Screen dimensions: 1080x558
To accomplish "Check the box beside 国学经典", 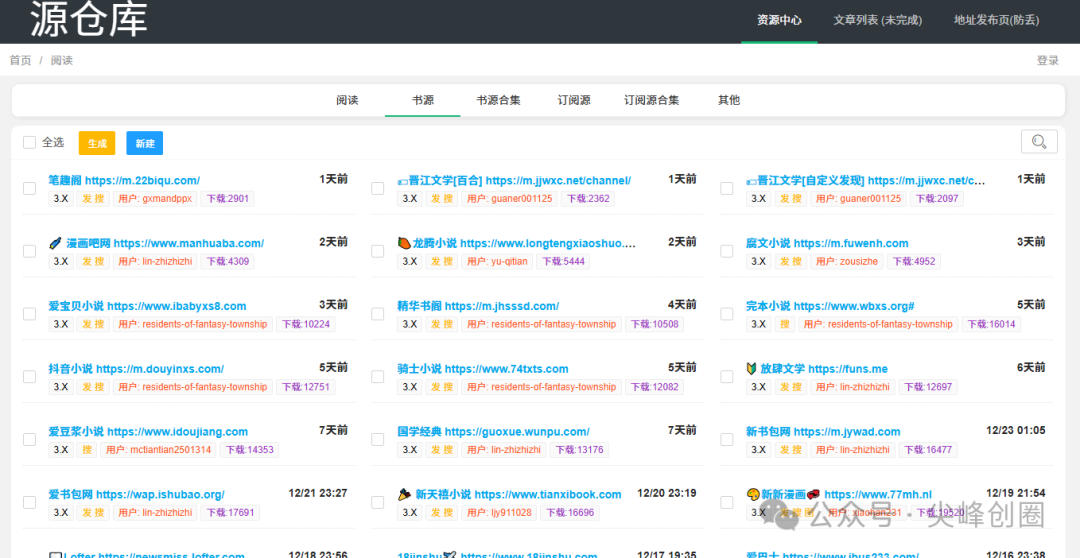I will click(x=377, y=440).
